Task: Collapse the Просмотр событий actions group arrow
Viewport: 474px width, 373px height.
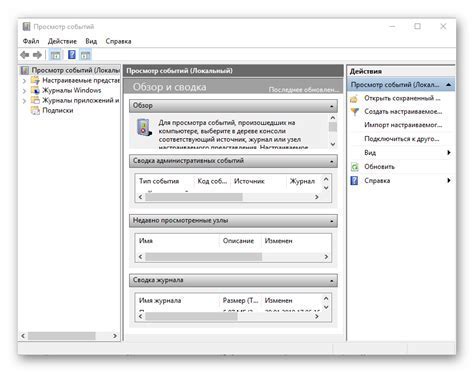Action: (x=449, y=85)
